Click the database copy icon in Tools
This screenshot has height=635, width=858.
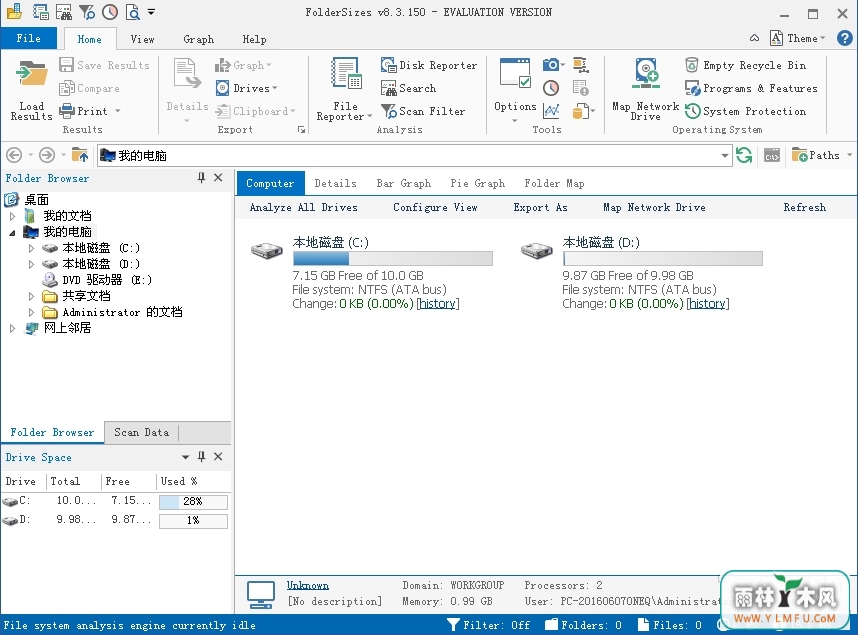(x=581, y=111)
